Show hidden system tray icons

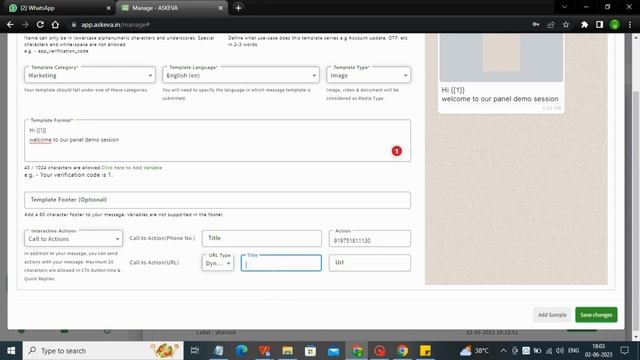click(x=503, y=351)
